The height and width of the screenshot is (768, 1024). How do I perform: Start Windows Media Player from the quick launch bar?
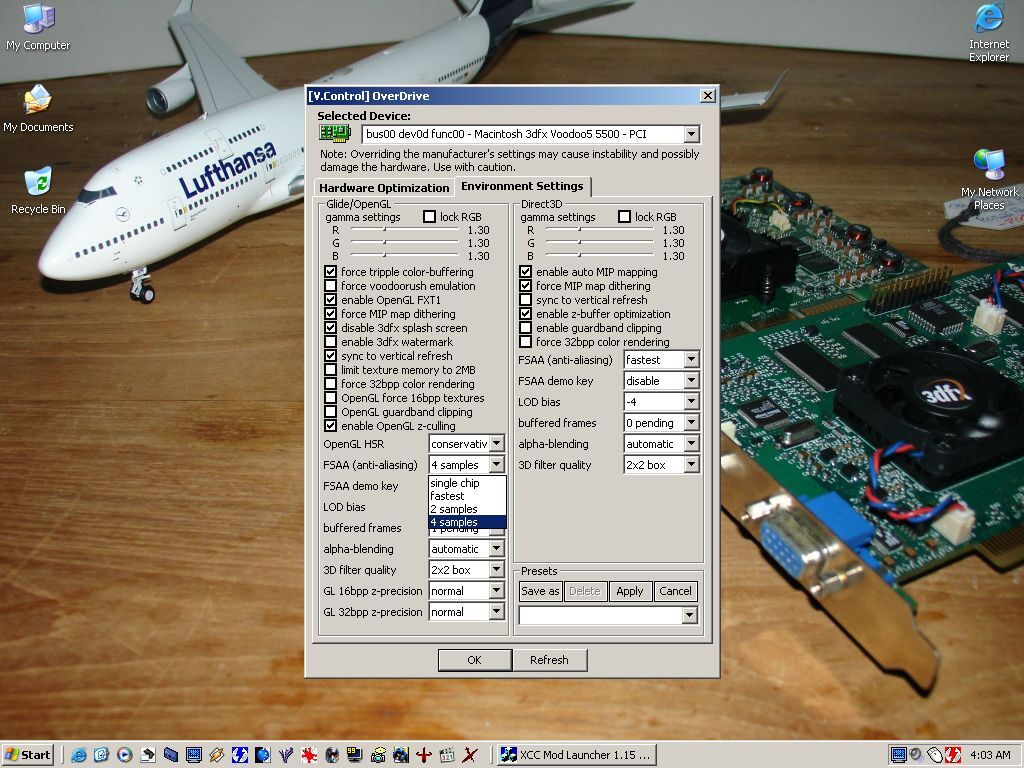pyautogui.click(x=124, y=755)
